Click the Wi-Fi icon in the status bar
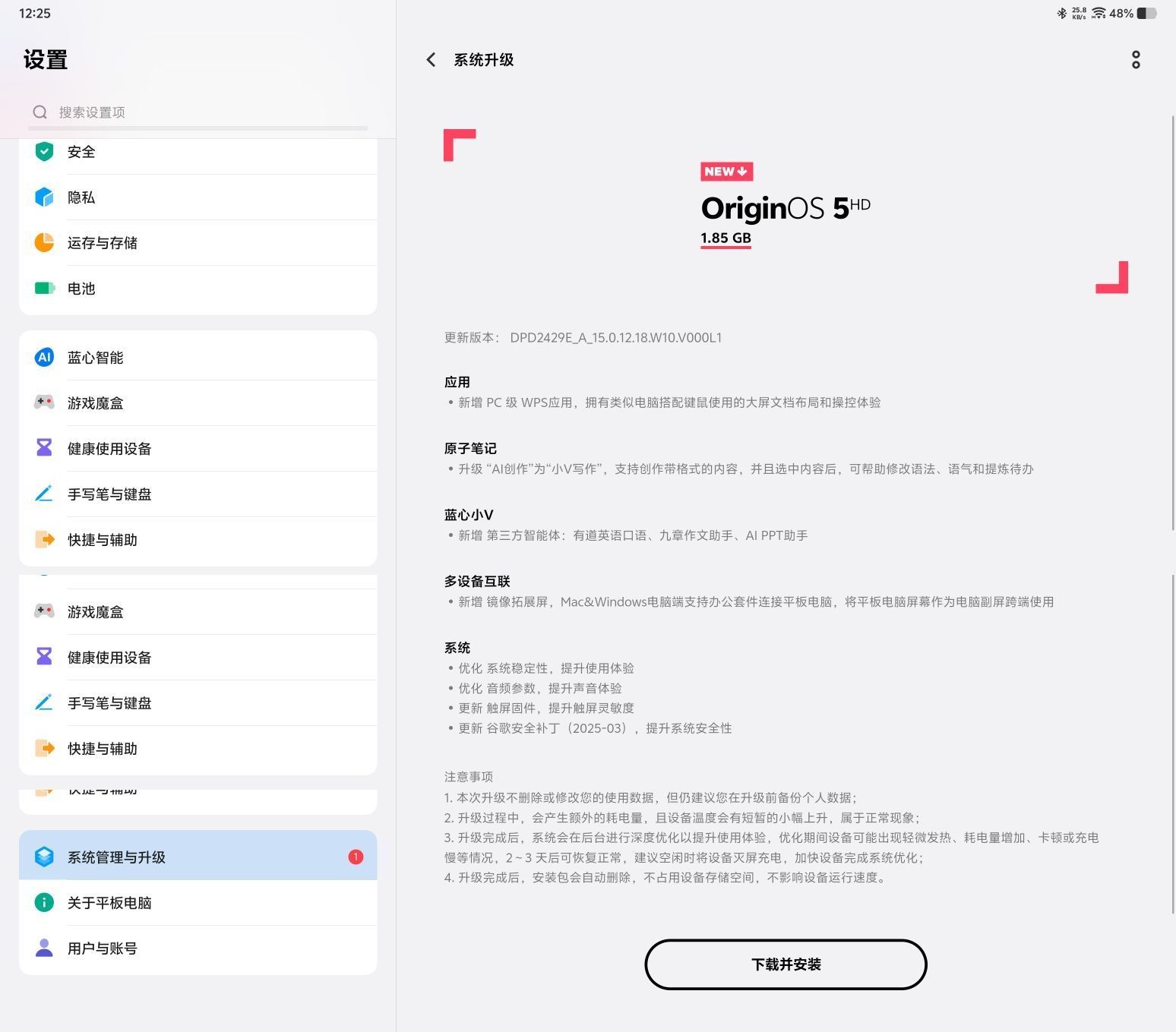 [1099, 14]
